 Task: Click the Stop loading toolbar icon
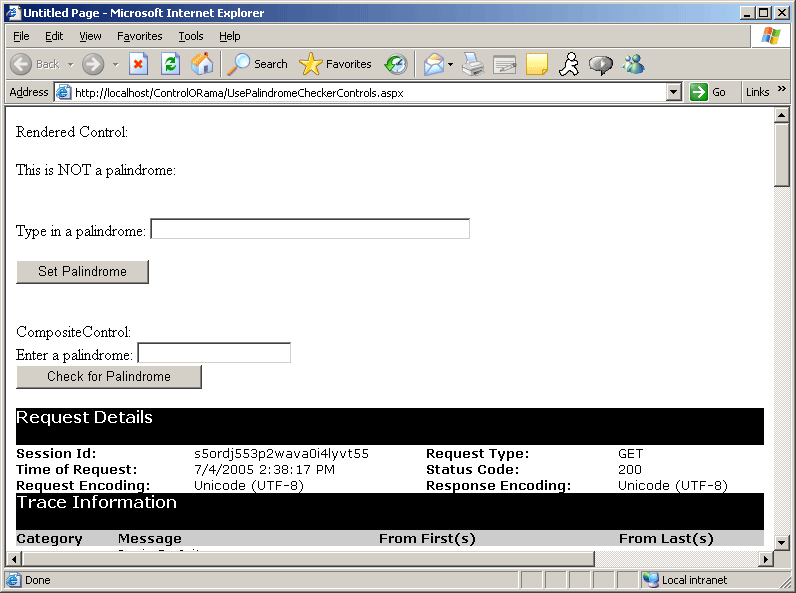tap(139, 64)
